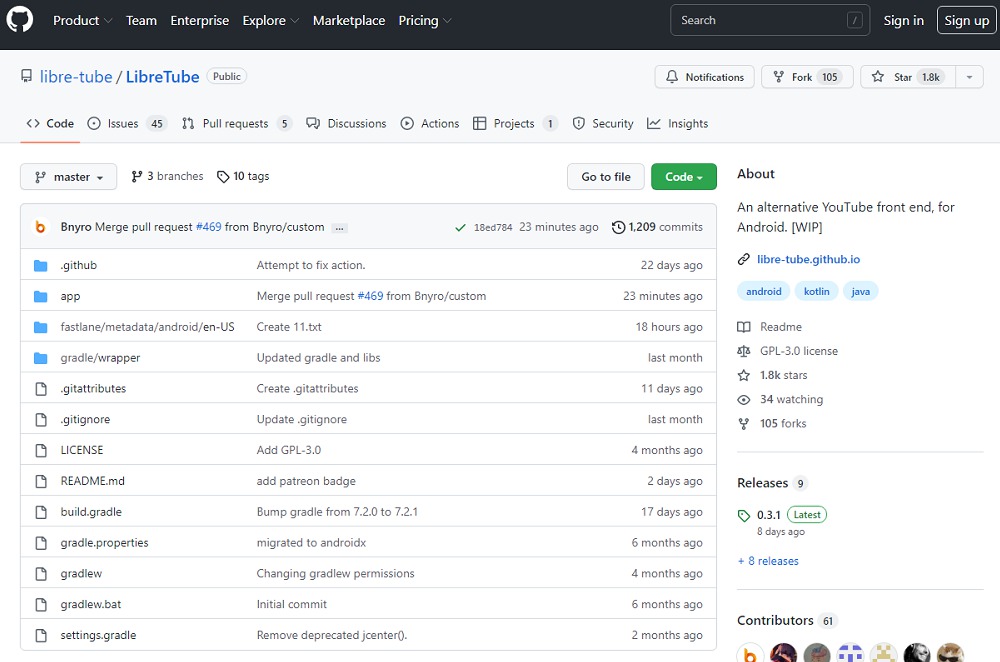Click the branches fork icon
The height and width of the screenshot is (662, 1000).
(x=136, y=177)
